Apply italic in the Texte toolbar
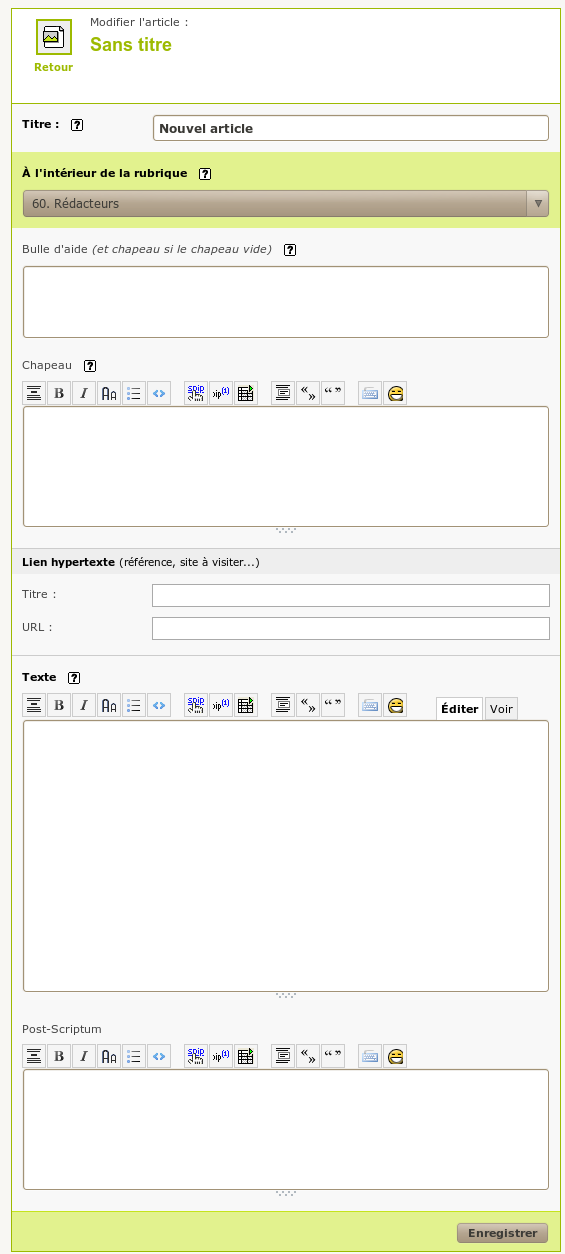 tap(84, 706)
